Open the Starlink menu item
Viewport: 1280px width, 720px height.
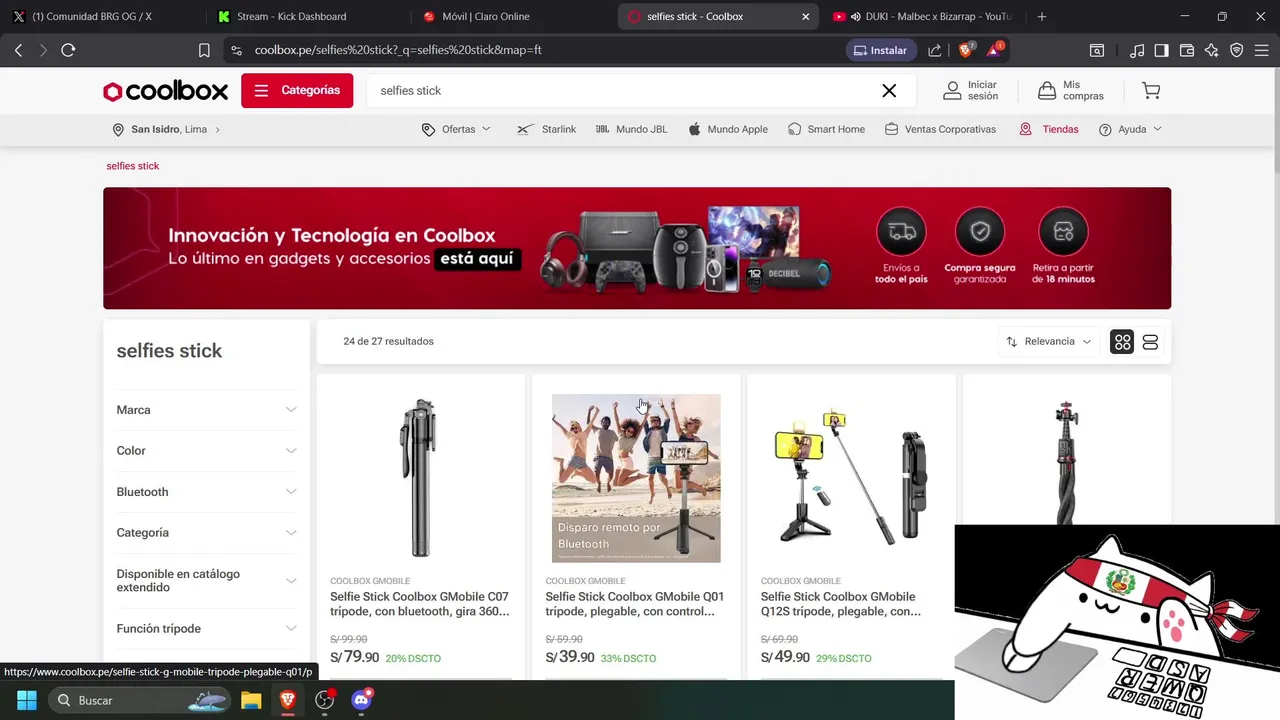coord(546,130)
